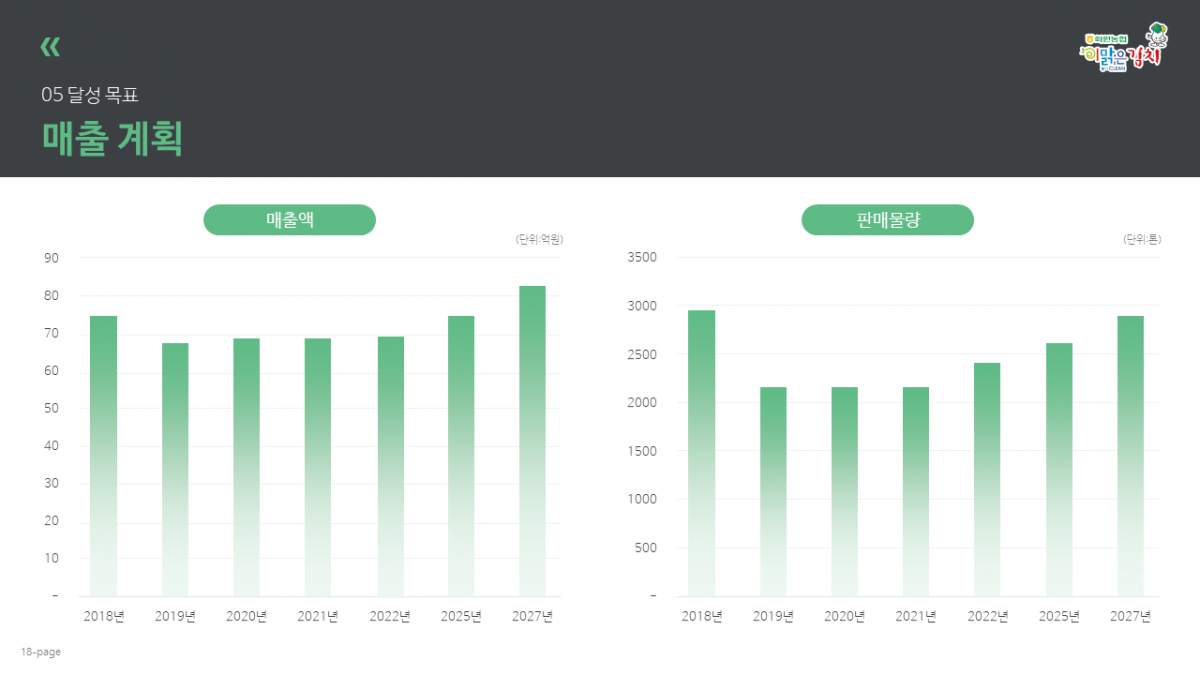Select the 2018년 bar in 판매물량 chart
The image size is (1200, 675).
pos(702,452)
